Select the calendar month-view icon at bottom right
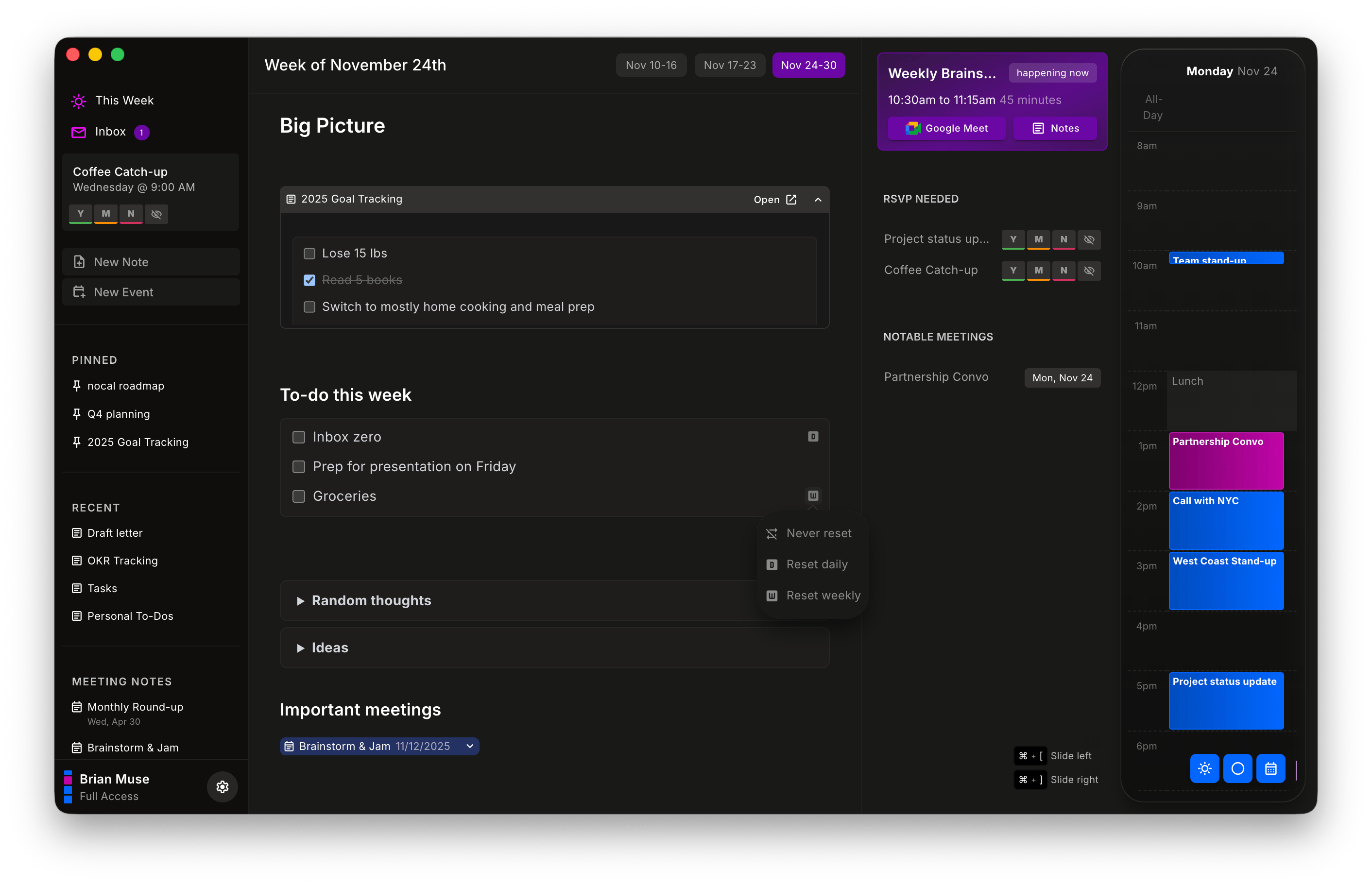The image size is (1372, 886). pyautogui.click(x=1271, y=768)
